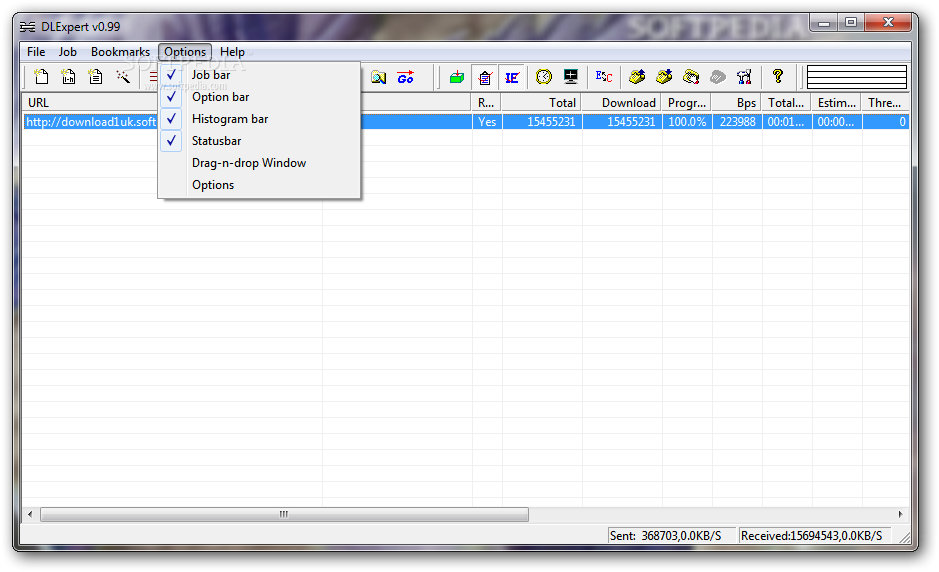
Task: Click the new job icon labeled l-h
Action: (68, 77)
